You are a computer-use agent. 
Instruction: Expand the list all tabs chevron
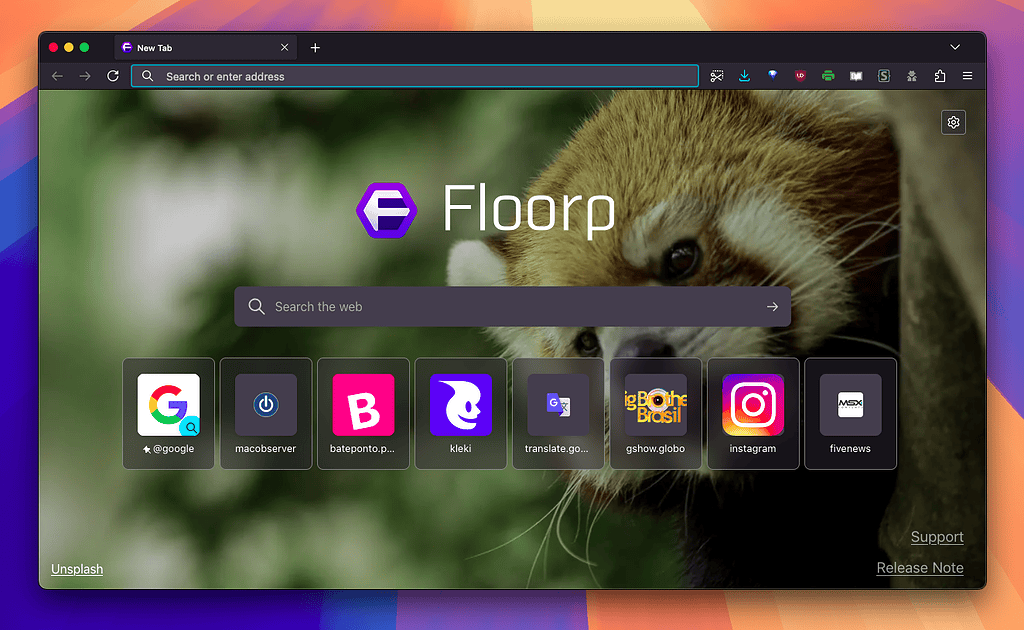(955, 47)
